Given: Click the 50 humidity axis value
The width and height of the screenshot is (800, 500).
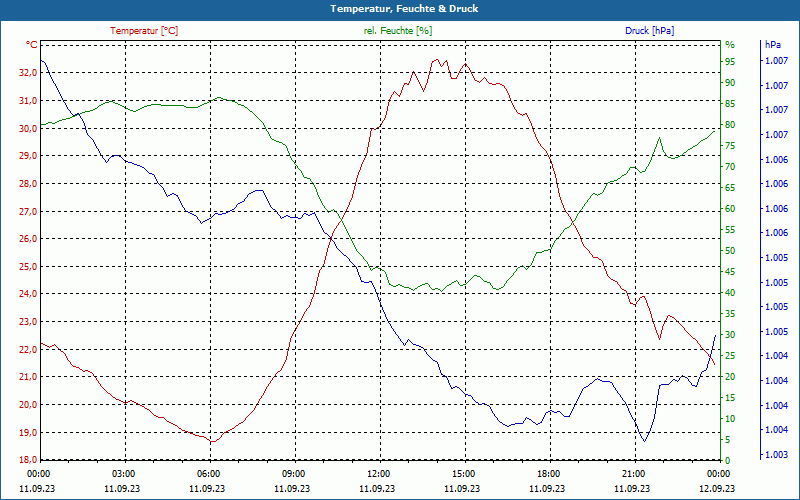Looking at the screenshot, I should pos(730,251).
